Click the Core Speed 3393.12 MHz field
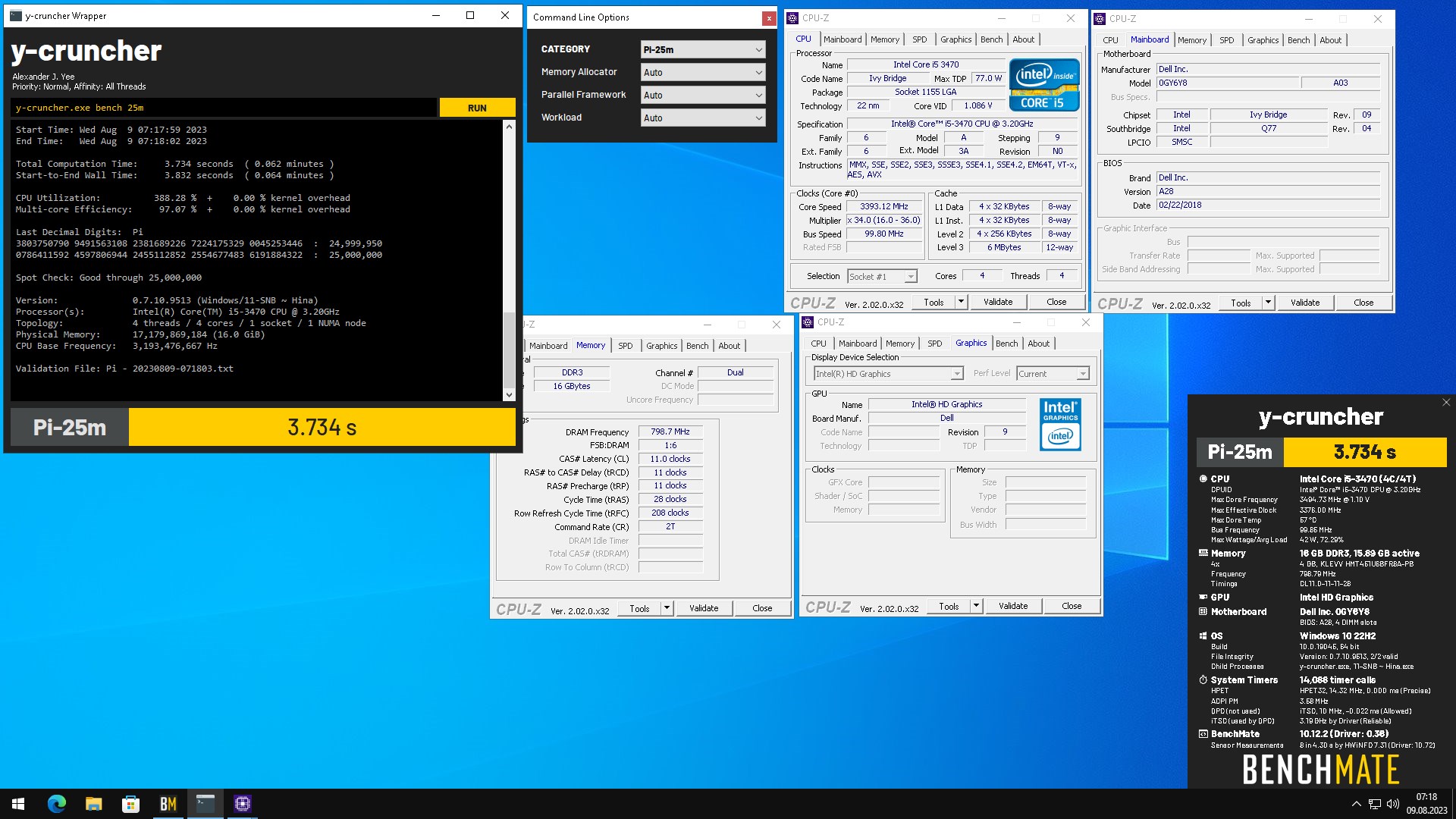Viewport: 1456px width, 819px height. pos(884,207)
